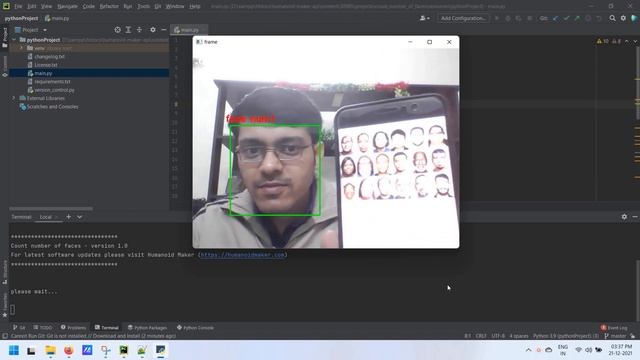Click Collapse All icon in Project panel
640x360 pixels.
(139, 30)
